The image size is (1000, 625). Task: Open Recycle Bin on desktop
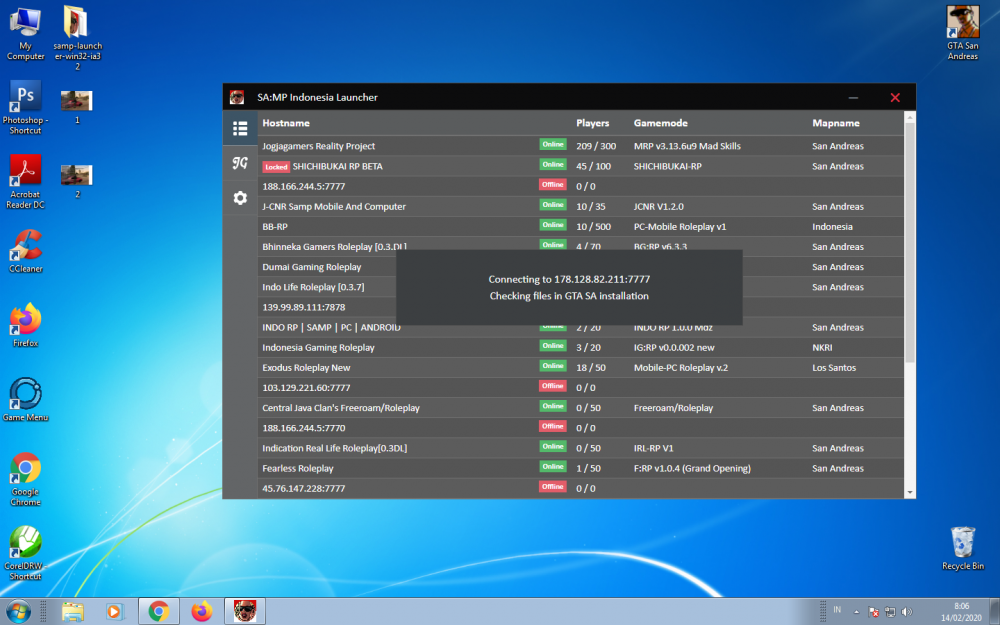click(962, 548)
